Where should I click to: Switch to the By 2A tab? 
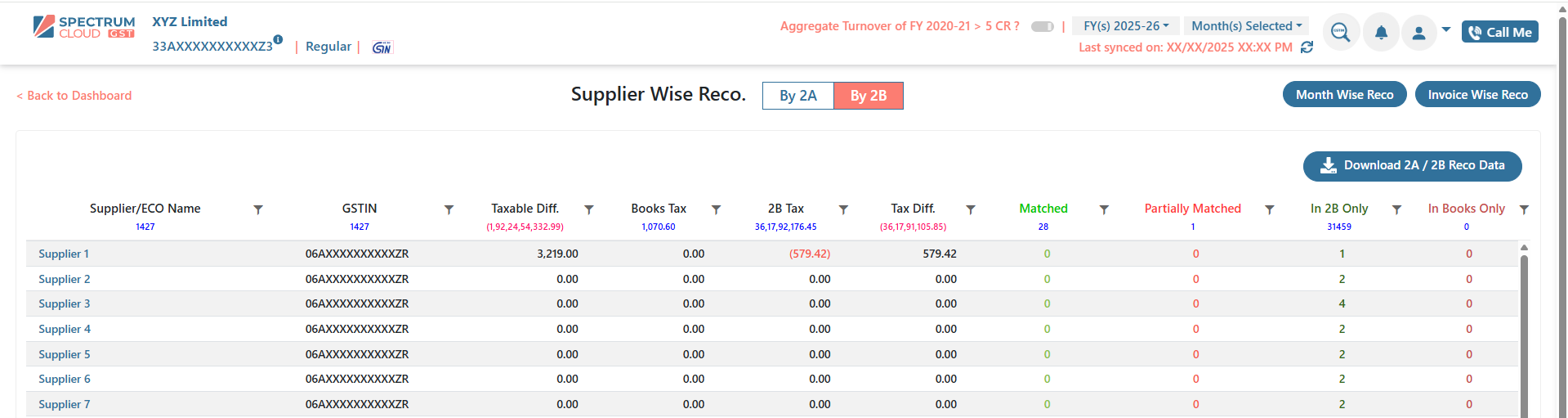(797, 96)
